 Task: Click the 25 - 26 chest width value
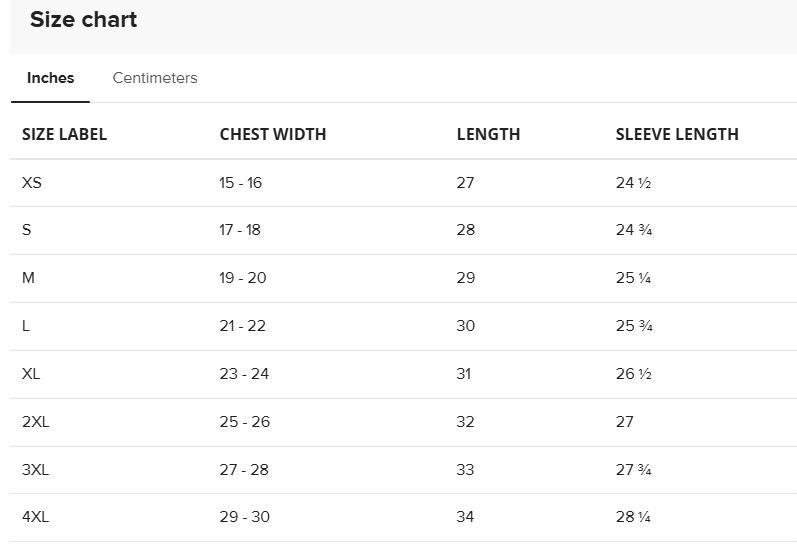click(x=244, y=421)
